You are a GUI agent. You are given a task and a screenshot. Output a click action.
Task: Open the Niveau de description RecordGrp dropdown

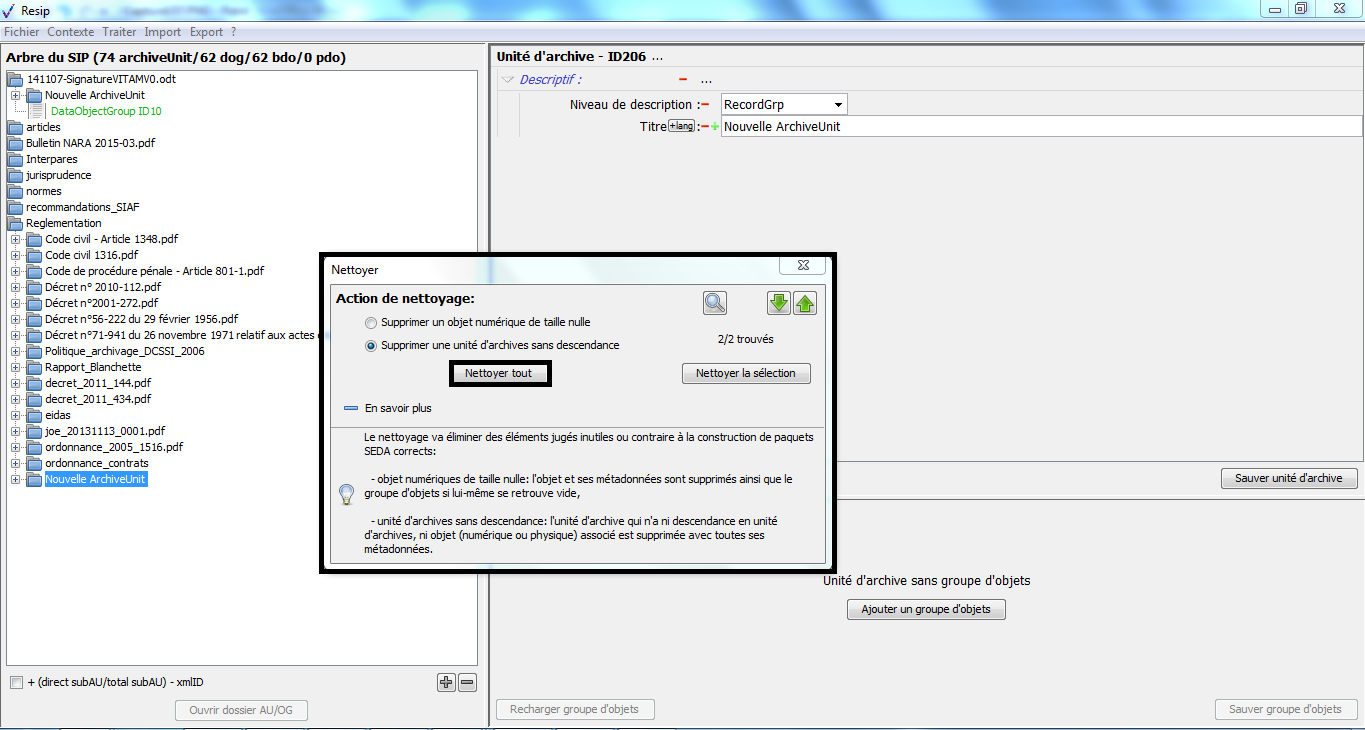(x=837, y=105)
